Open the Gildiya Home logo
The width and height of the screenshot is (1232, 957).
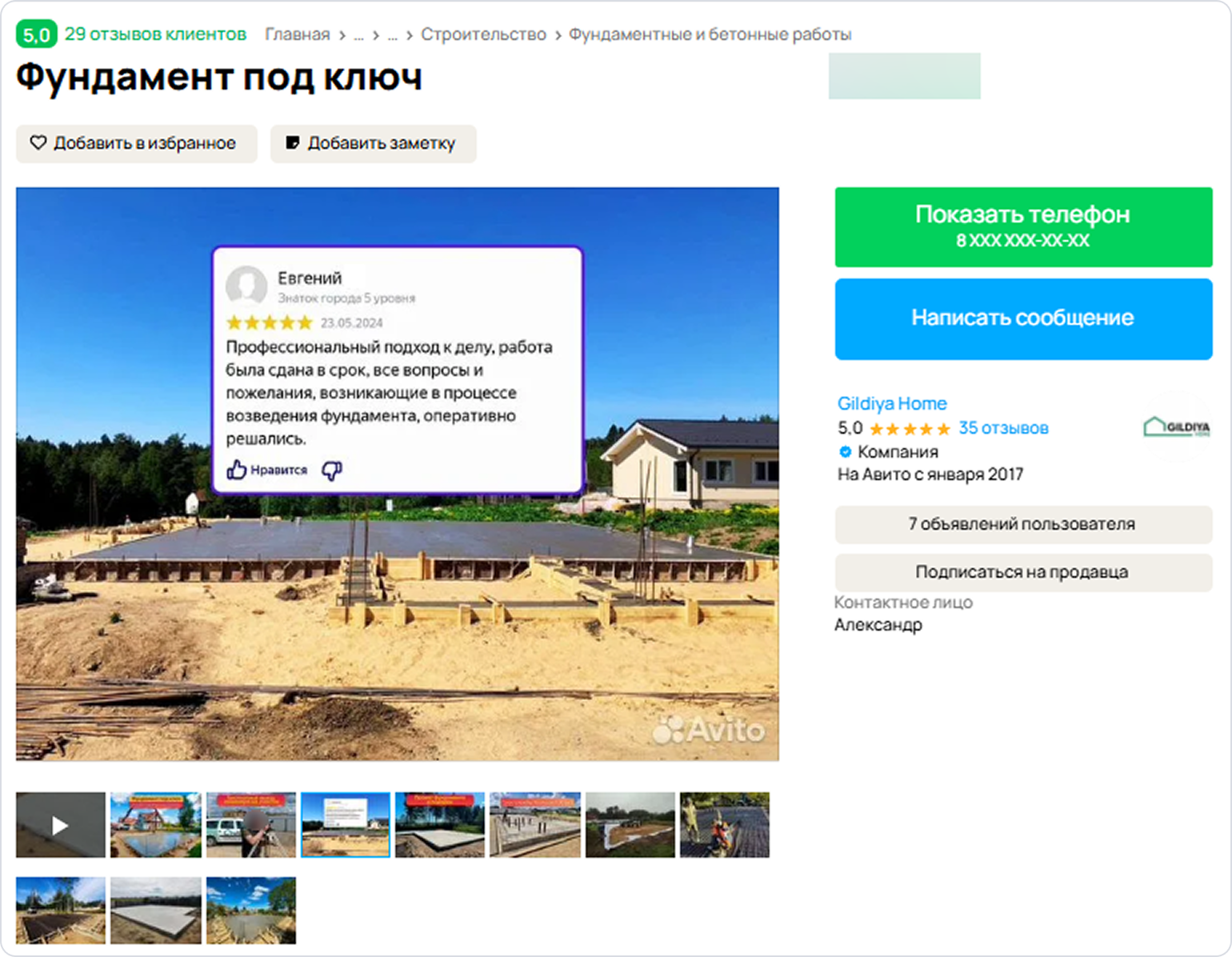click(1176, 426)
